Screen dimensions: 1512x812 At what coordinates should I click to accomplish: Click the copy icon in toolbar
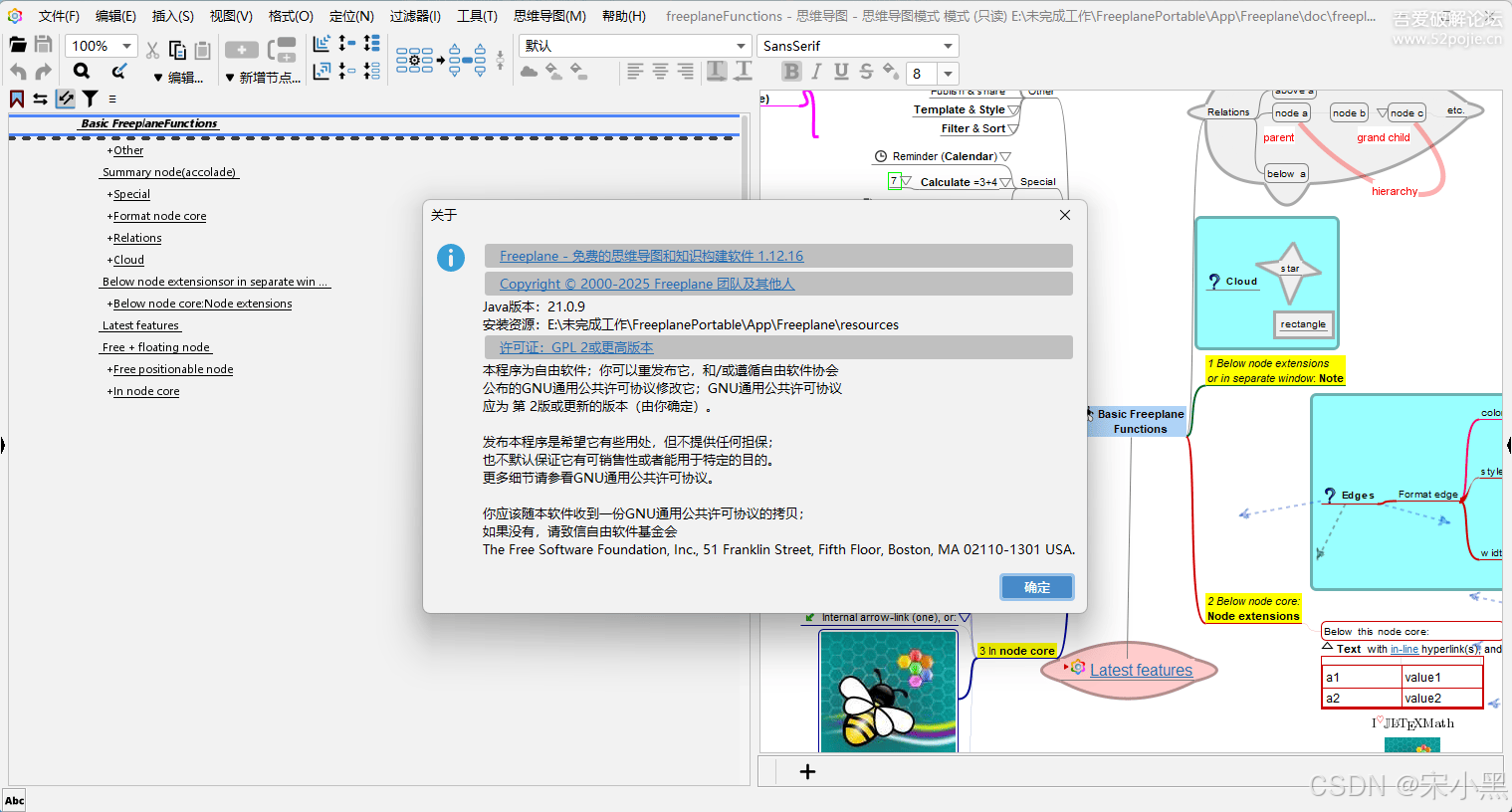[177, 50]
